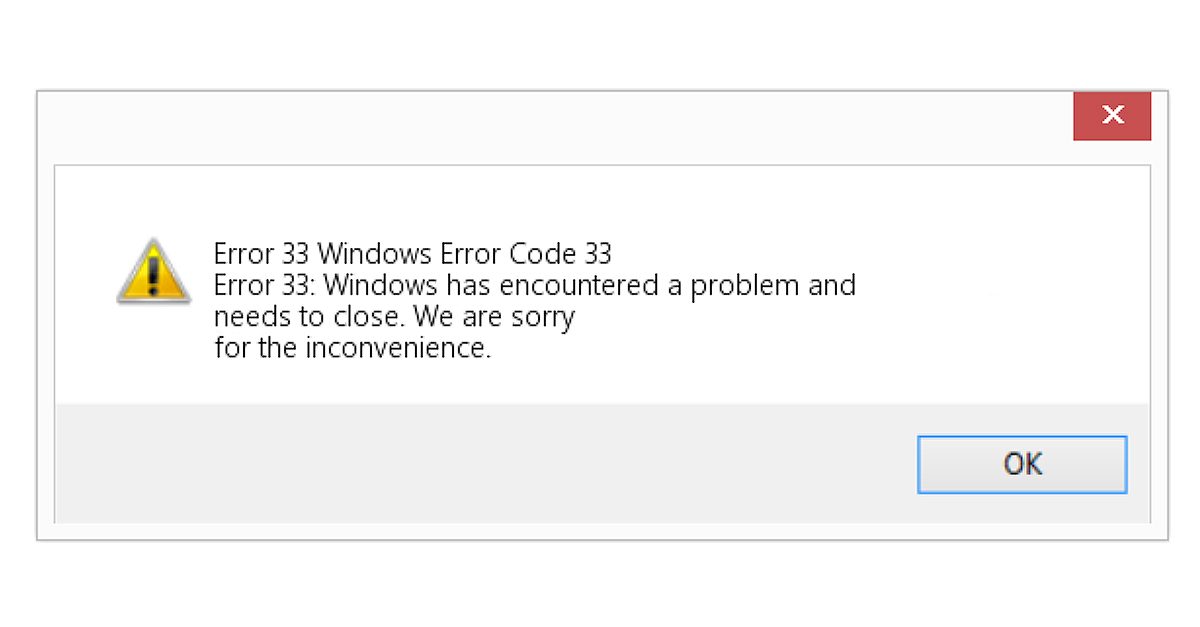Image resolution: width=1200 pixels, height=627 pixels.
Task: Click the word 'Error' starting the heading line
Action: click(x=243, y=253)
